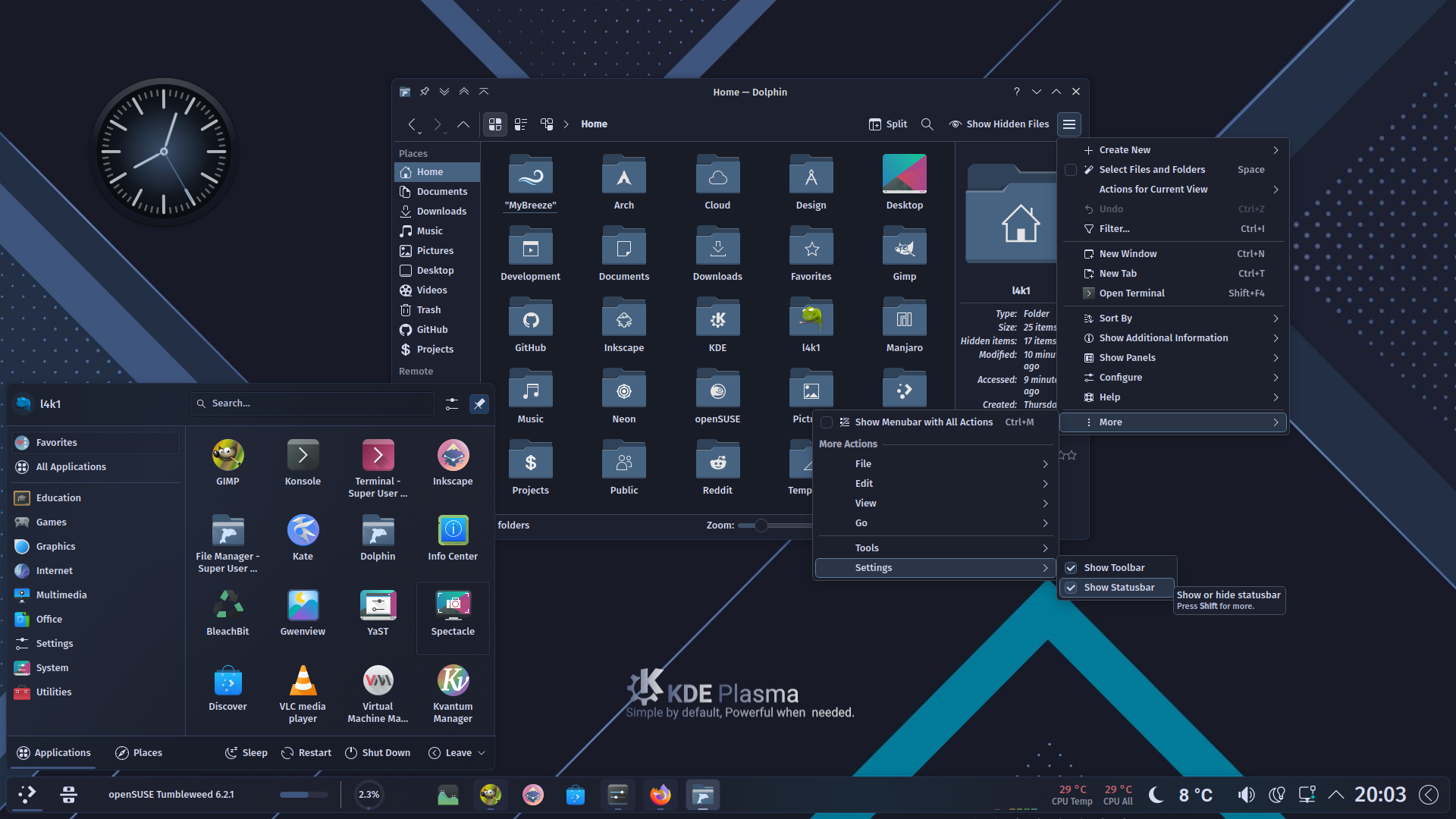The width and height of the screenshot is (1456, 819).
Task: Open Firefox from the taskbar
Action: (x=661, y=795)
